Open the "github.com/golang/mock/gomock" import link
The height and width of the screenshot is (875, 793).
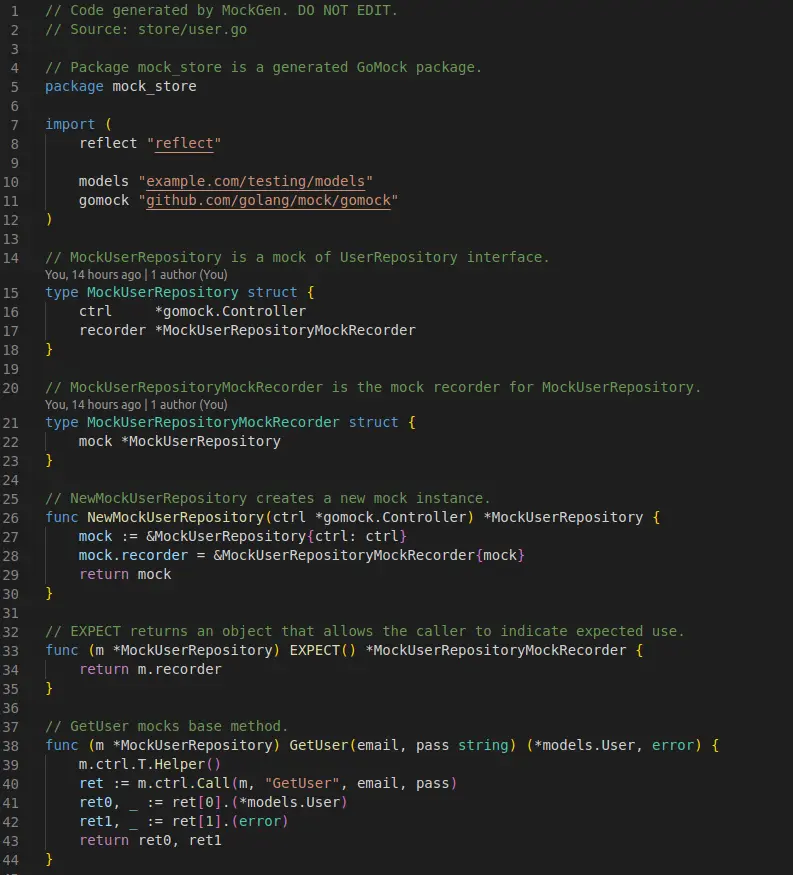[x=268, y=200]
